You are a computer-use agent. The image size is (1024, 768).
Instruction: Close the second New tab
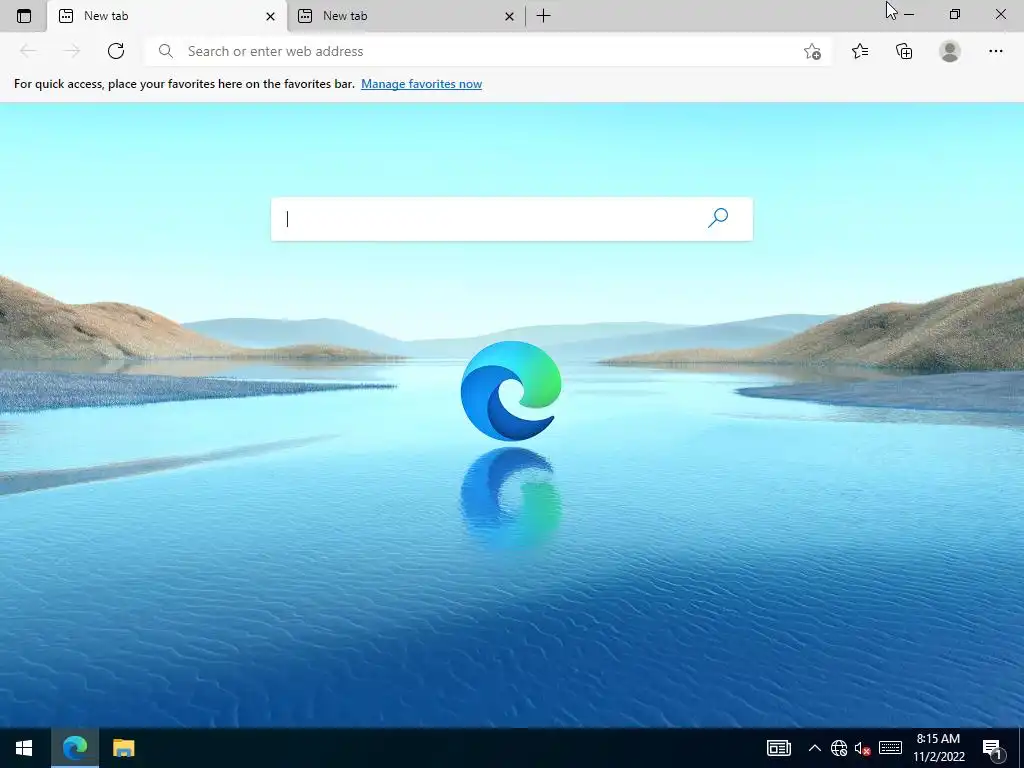(x=509, y=16)
